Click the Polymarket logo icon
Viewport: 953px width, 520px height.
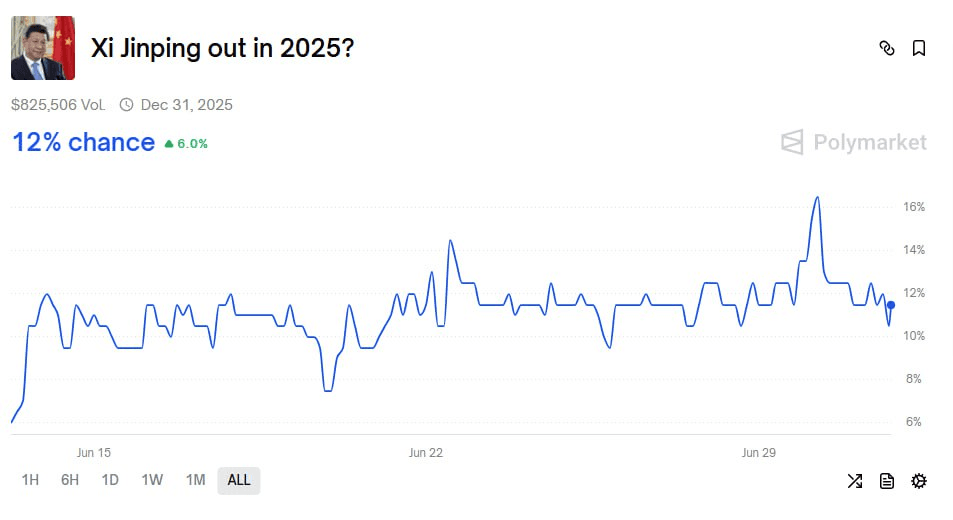pyautogui.click(x=793, y=142)
